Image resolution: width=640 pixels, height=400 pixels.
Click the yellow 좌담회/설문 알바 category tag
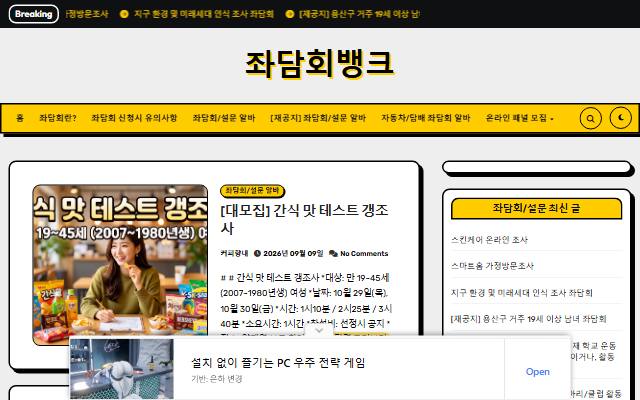tap(252, 191)
